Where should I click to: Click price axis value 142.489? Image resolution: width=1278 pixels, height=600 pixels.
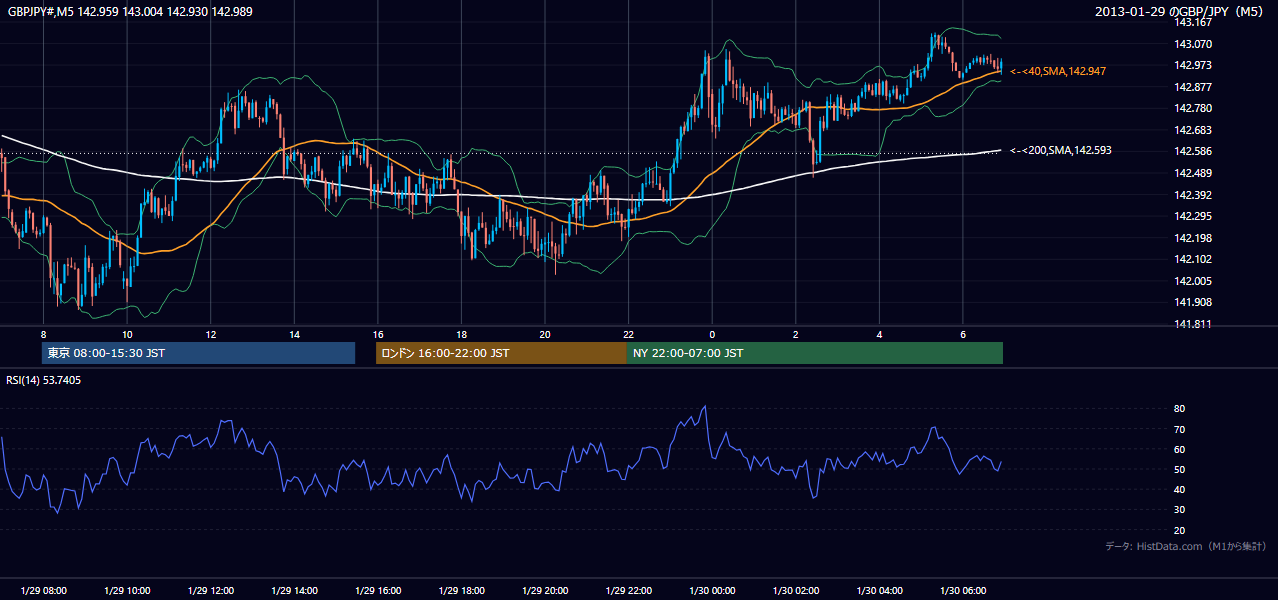pyautogui.click(x=1192, y=173)
